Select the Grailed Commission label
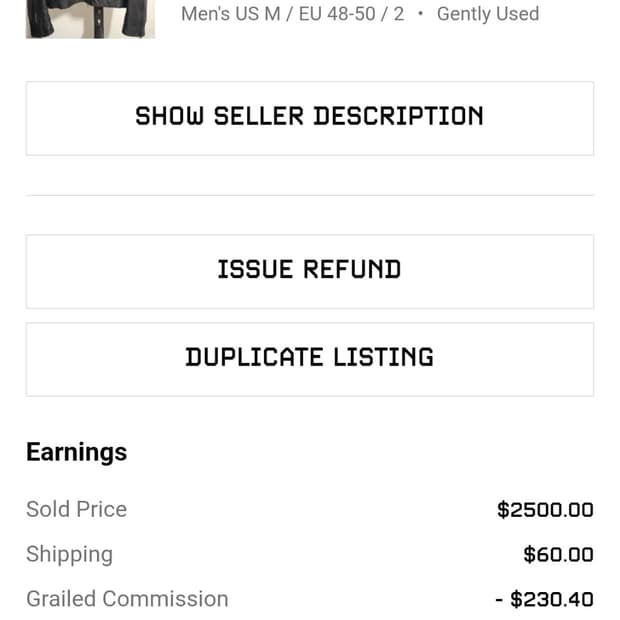This screenshot has width=620, height=620. pyautogui.click(x=127, y=599)
